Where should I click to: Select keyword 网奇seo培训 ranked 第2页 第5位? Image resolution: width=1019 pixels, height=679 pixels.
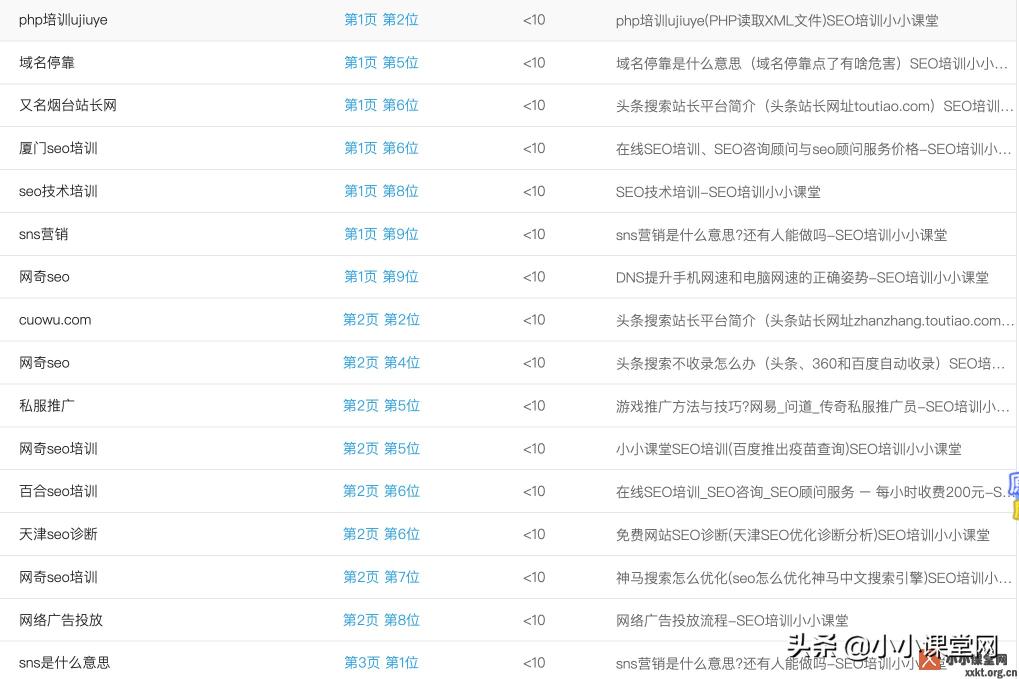pos(58,448)
